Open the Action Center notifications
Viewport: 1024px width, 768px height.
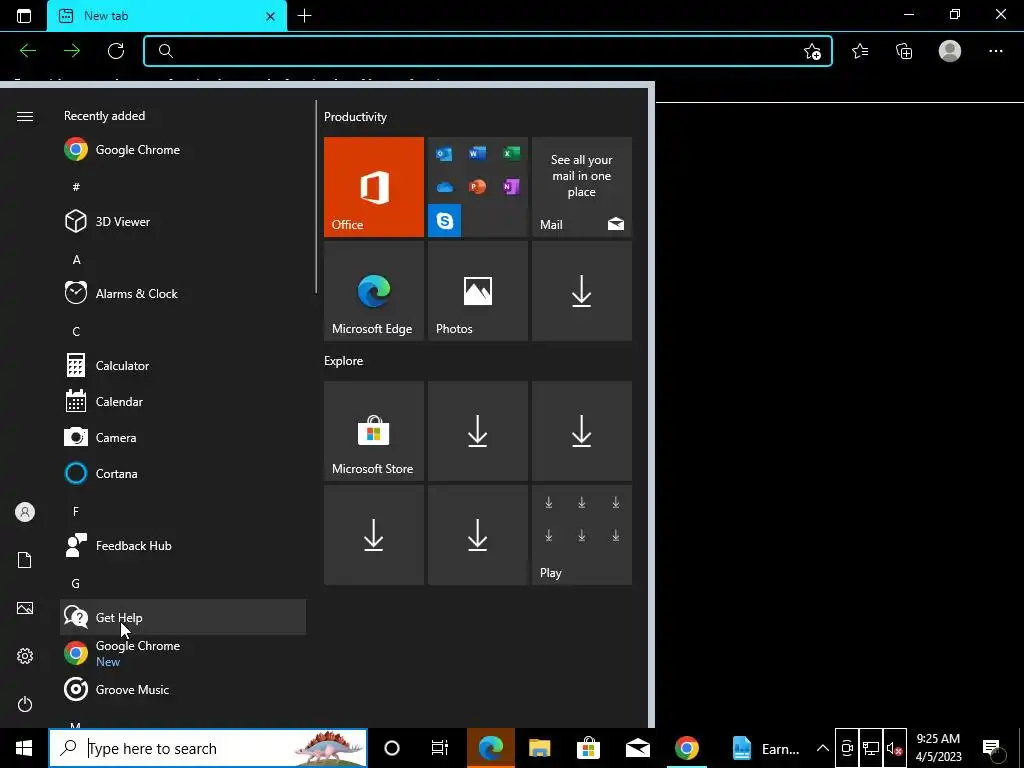coord(991,748)
